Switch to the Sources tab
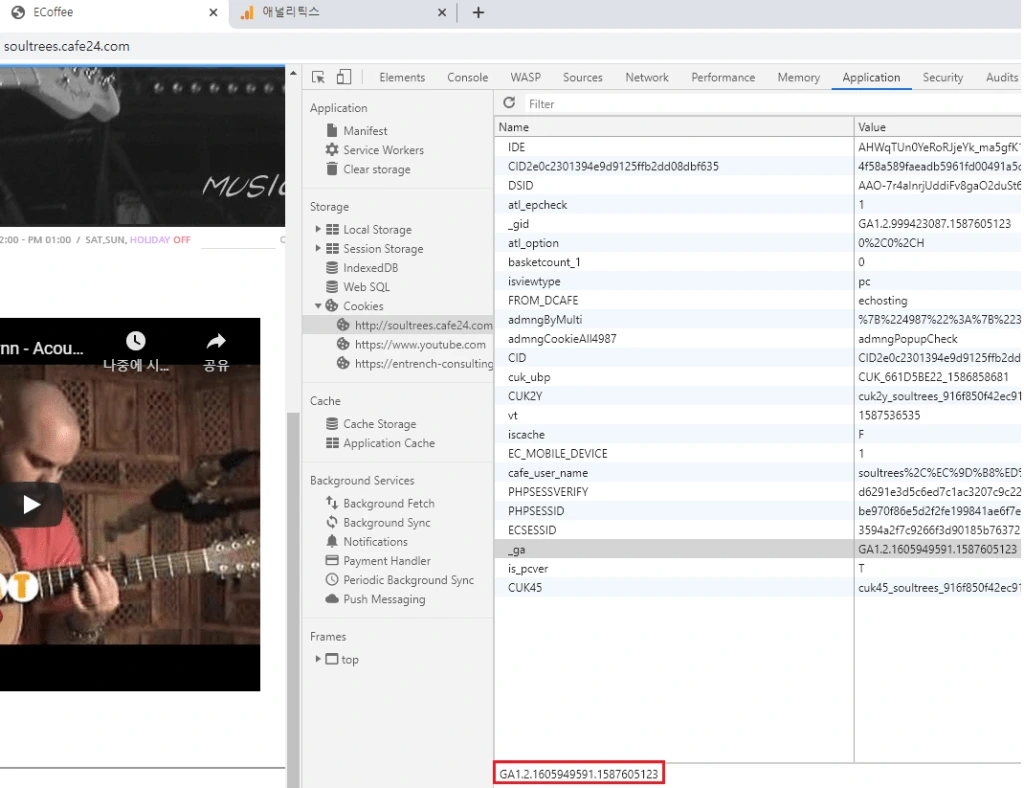 coord(583,77)
